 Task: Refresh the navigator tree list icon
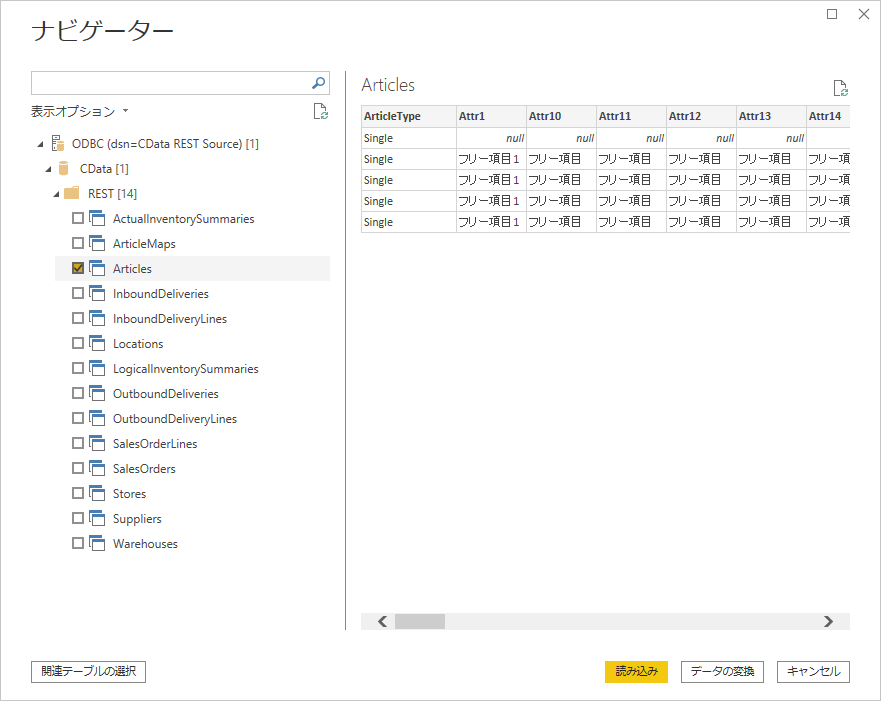click(x=320, y=111)
